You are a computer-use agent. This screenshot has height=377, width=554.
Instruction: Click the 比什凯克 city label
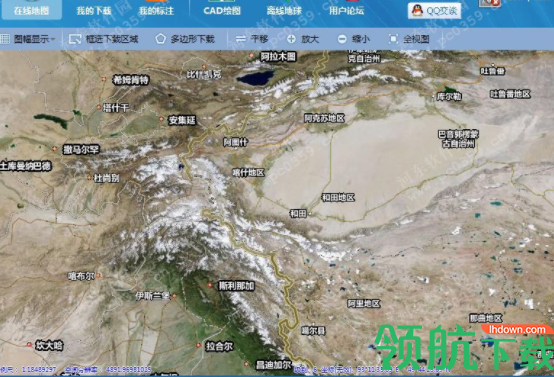[204, 74]
